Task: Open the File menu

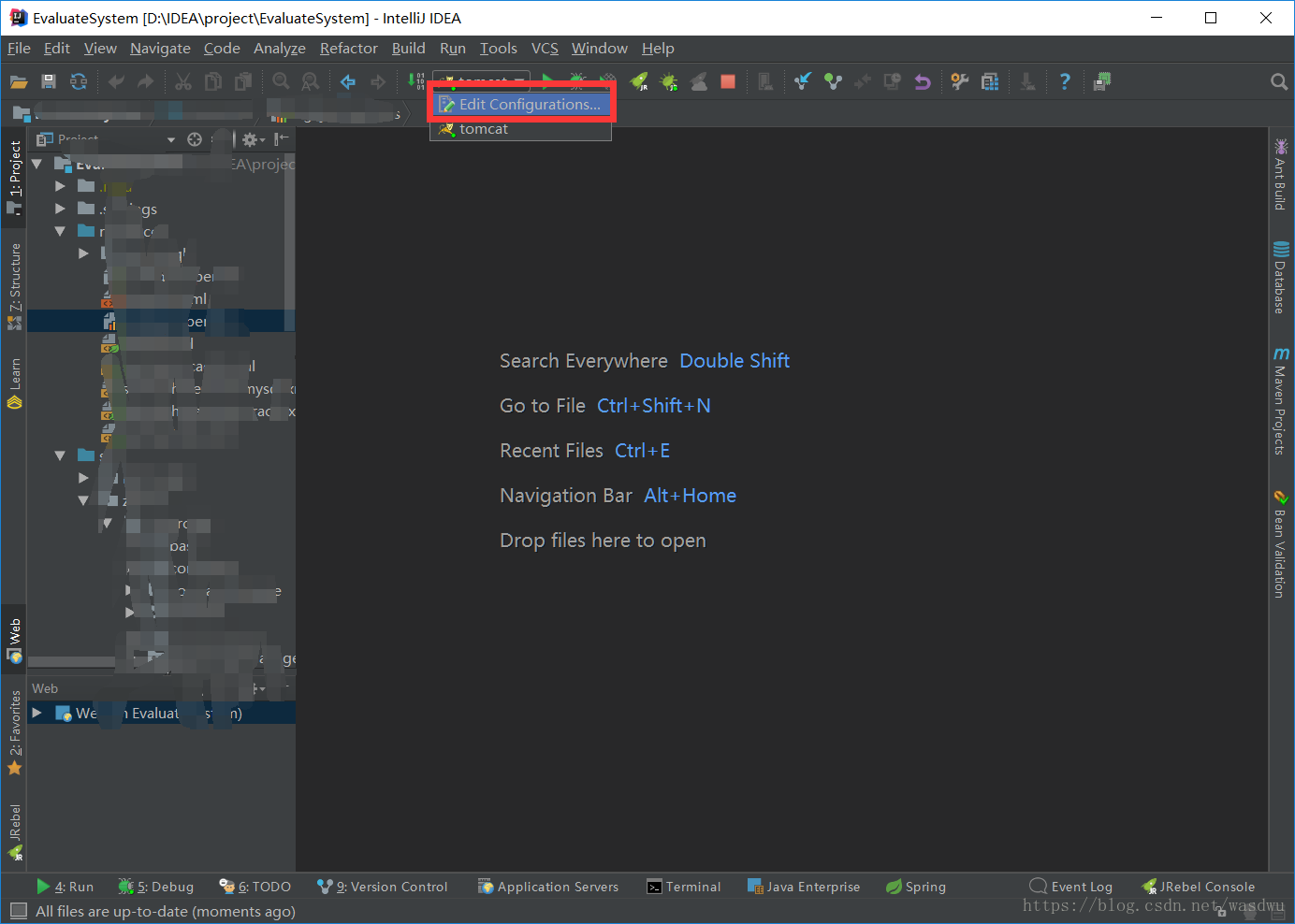Action: (x=19, y=48)
